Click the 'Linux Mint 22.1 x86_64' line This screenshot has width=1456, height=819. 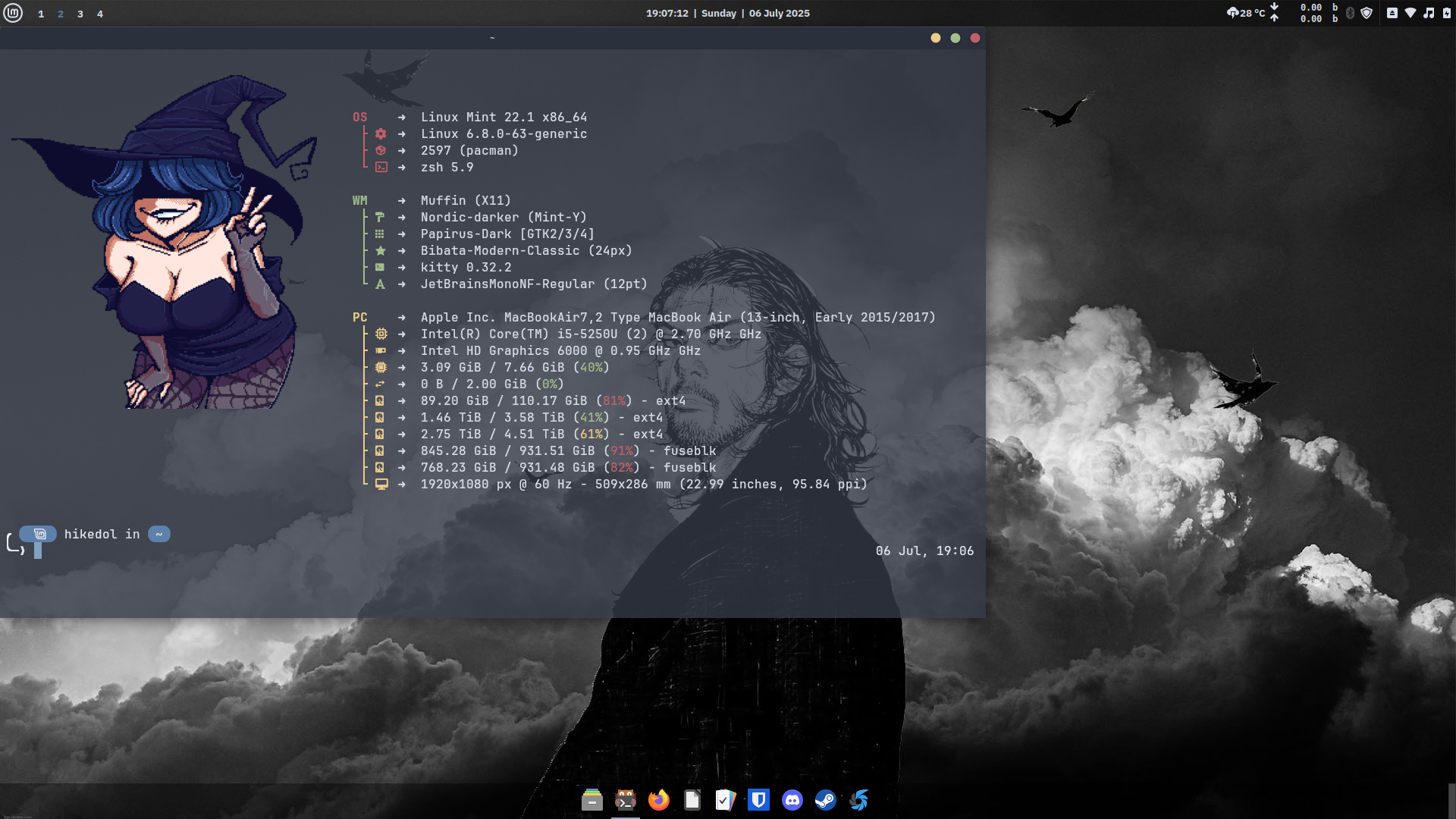pos(504,117)
